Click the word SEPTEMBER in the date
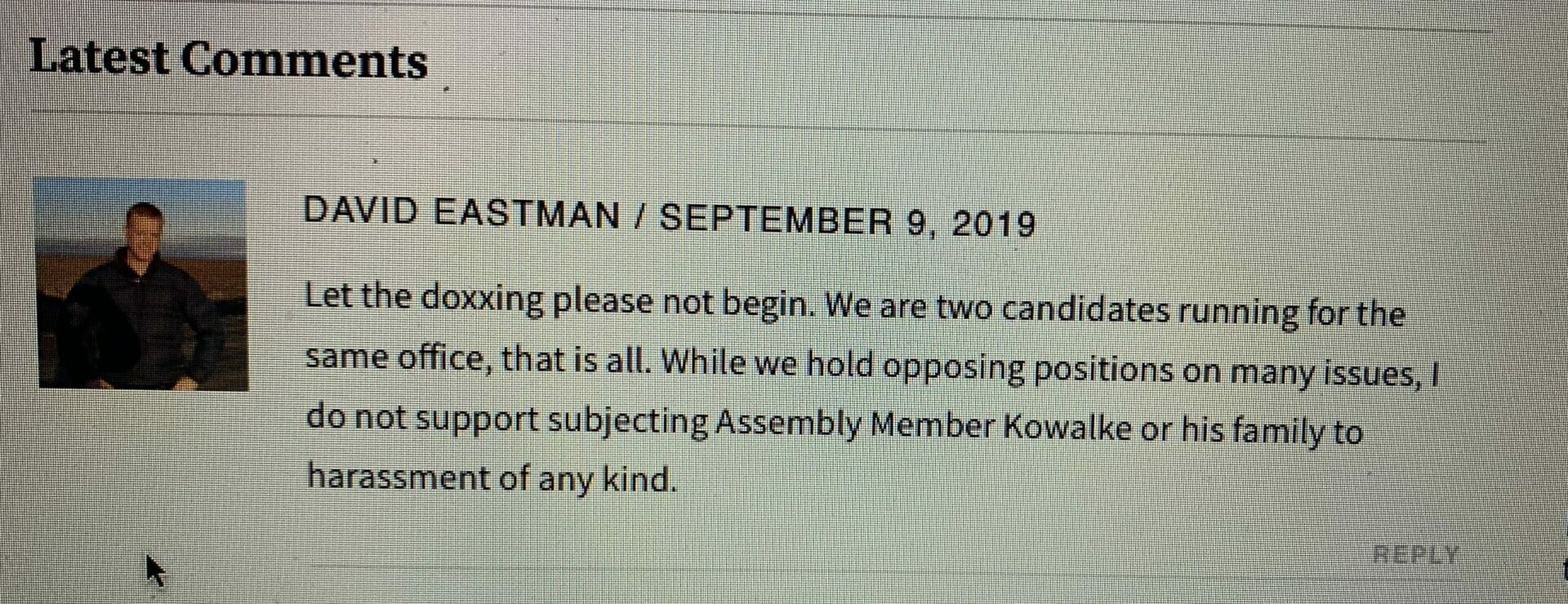The height and width of the screenshot is (604, 1568). pyautogui.click(x=776, y=219)
